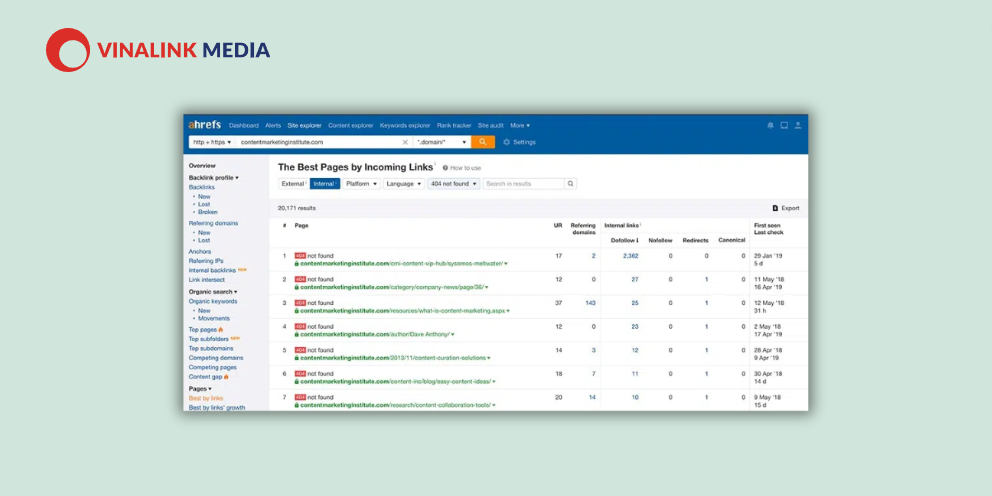
Task: Click the orange search magnifier button
Action: 483,142
